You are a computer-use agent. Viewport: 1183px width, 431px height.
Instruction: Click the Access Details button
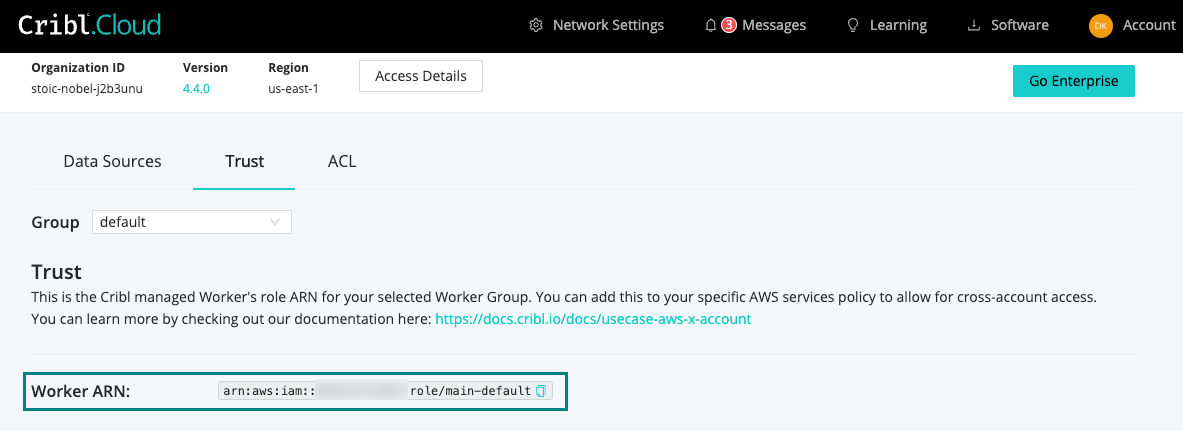(x=420, y=76)
